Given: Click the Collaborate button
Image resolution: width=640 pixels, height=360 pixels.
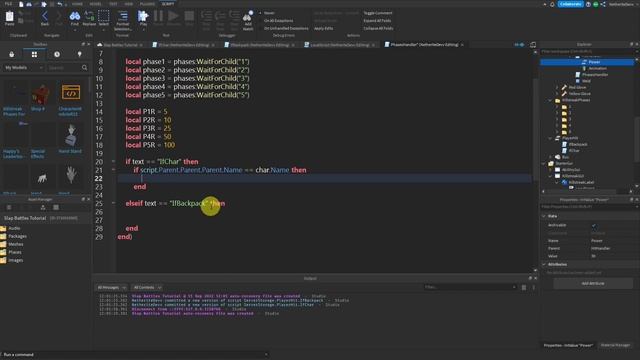Looking at the screenshot, I should 570,4.
